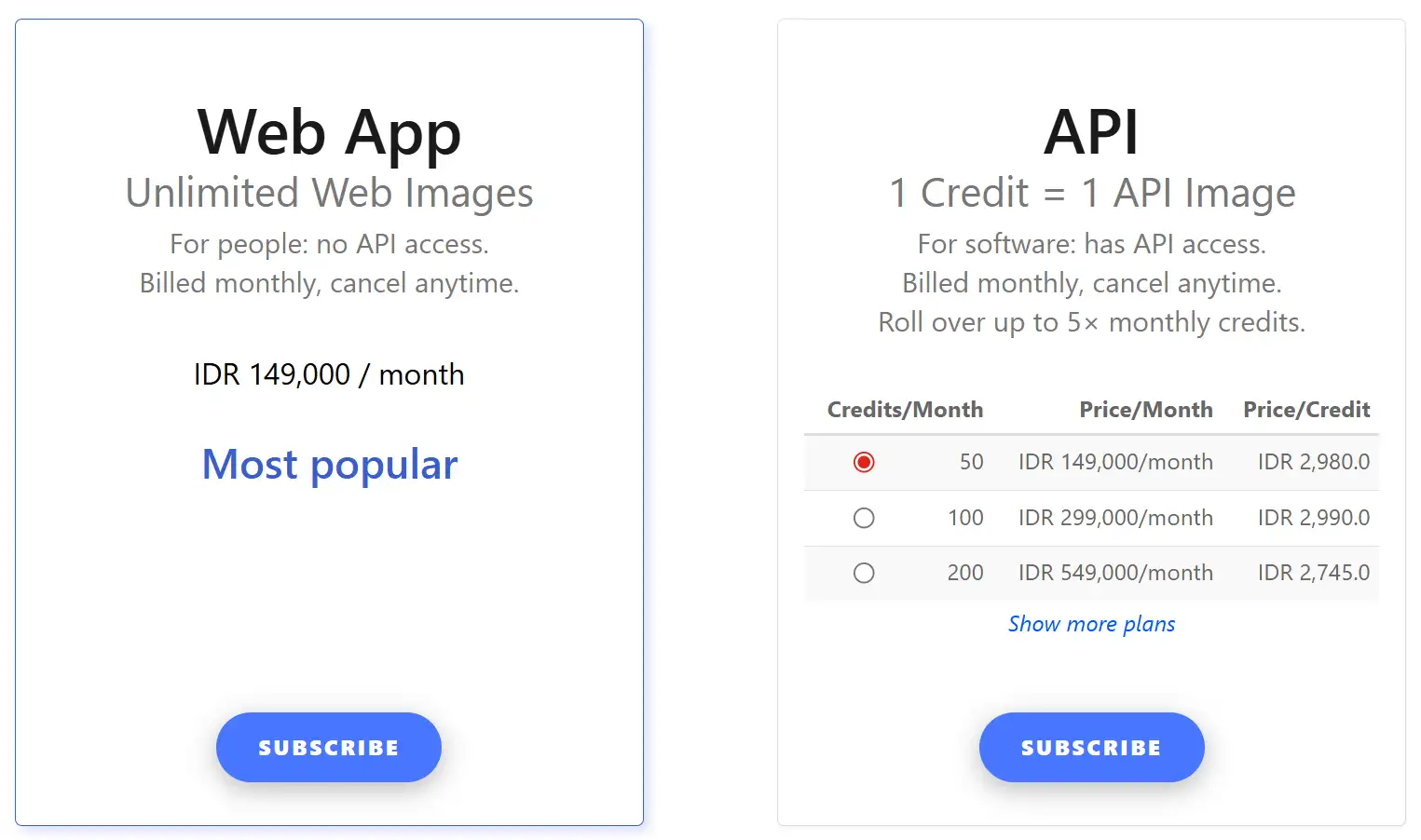Click Subscribe in the API card
The height and width of the screenshot is (840, 1421).
[x=1091, y=747]
